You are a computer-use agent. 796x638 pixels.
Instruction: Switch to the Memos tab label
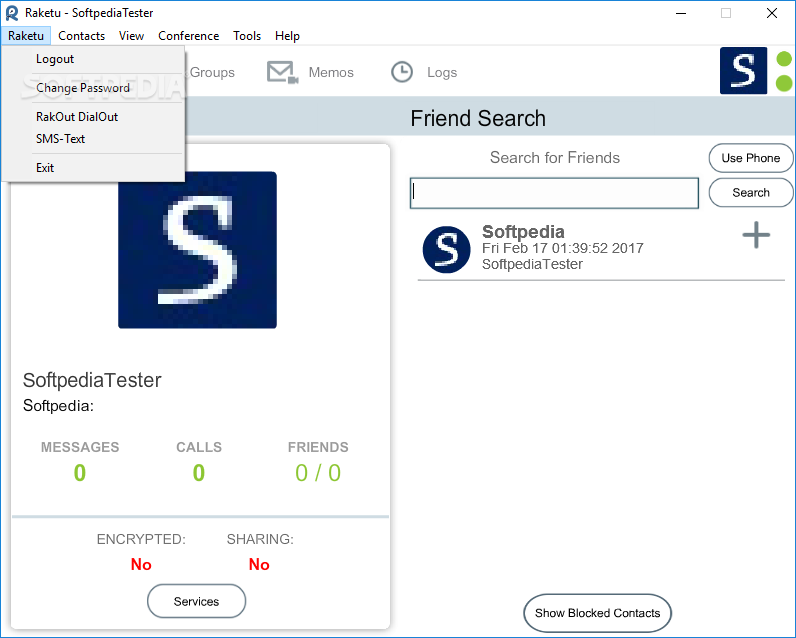331,73
